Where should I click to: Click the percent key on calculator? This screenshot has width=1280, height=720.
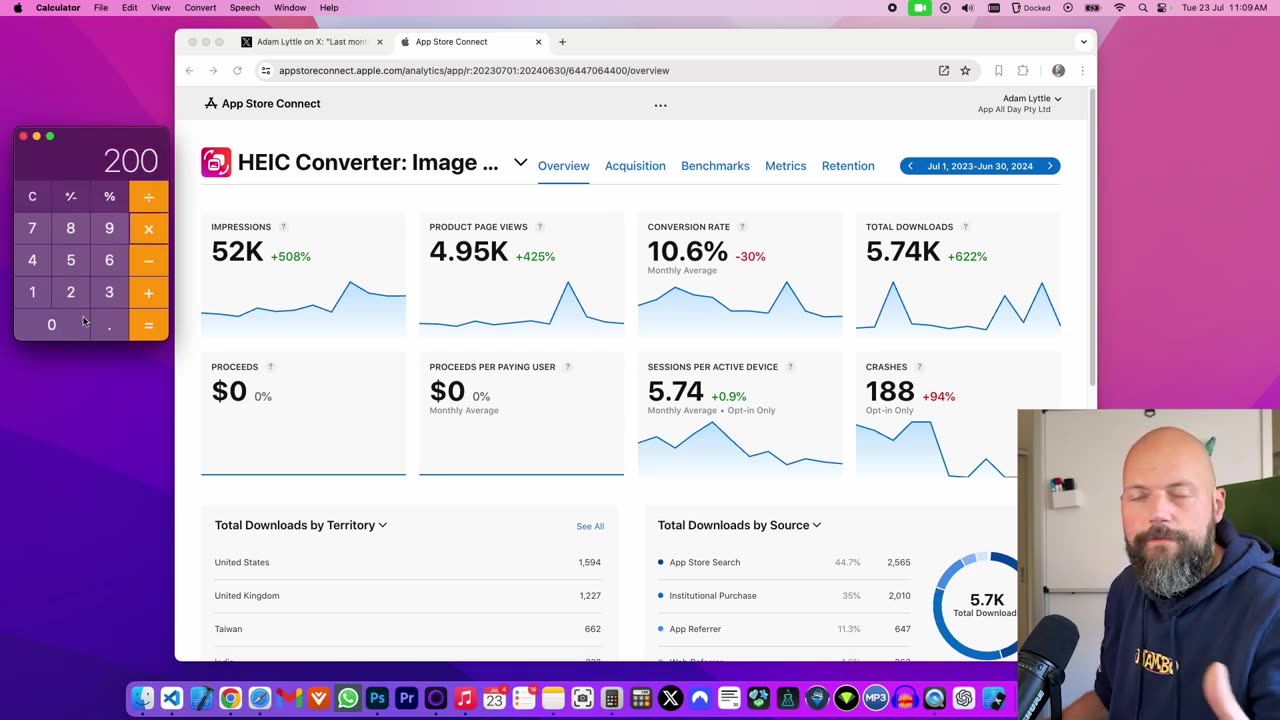tap(109, 197)
